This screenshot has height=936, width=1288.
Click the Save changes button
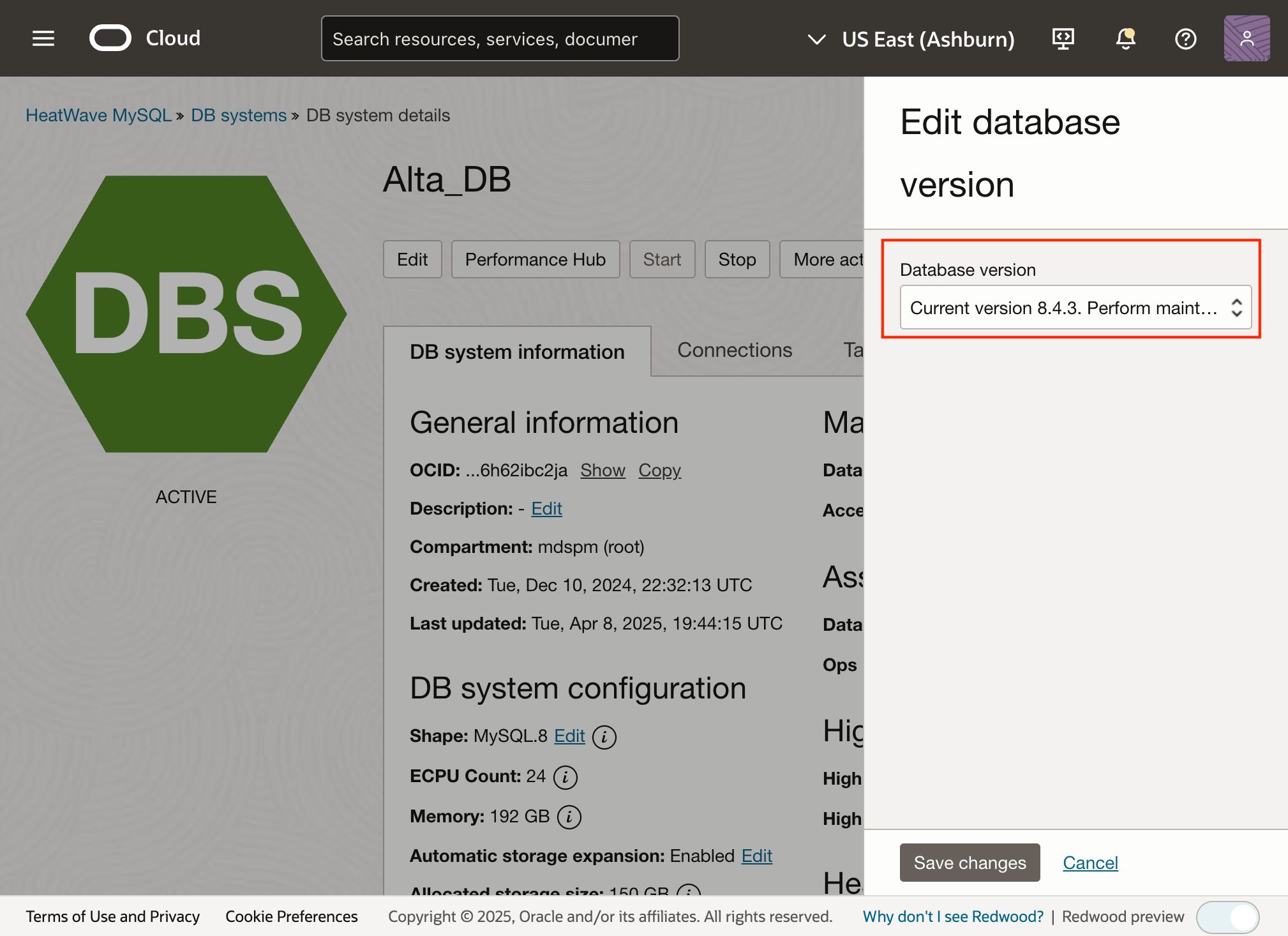click(969, 863)
